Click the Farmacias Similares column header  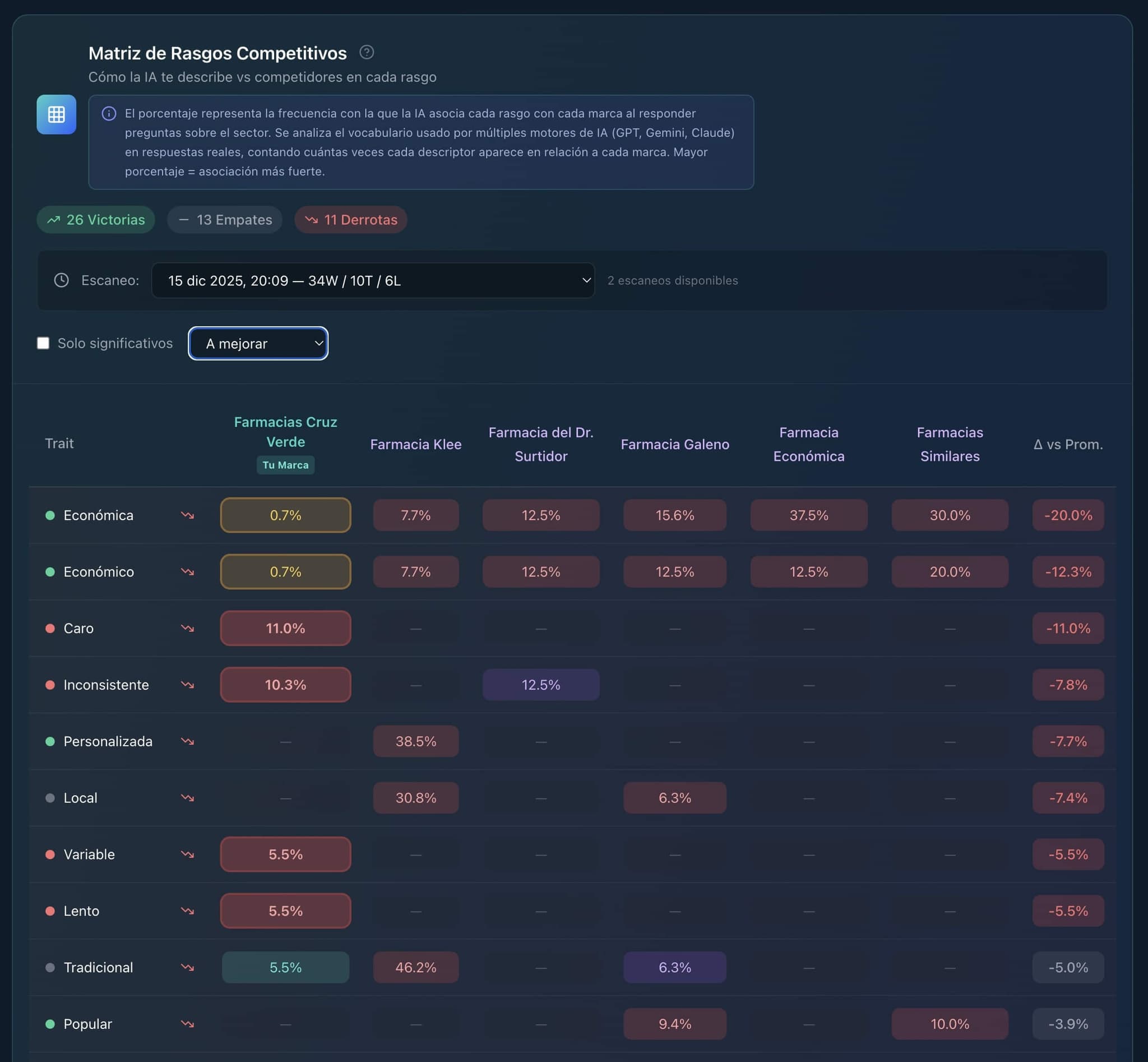949,444
